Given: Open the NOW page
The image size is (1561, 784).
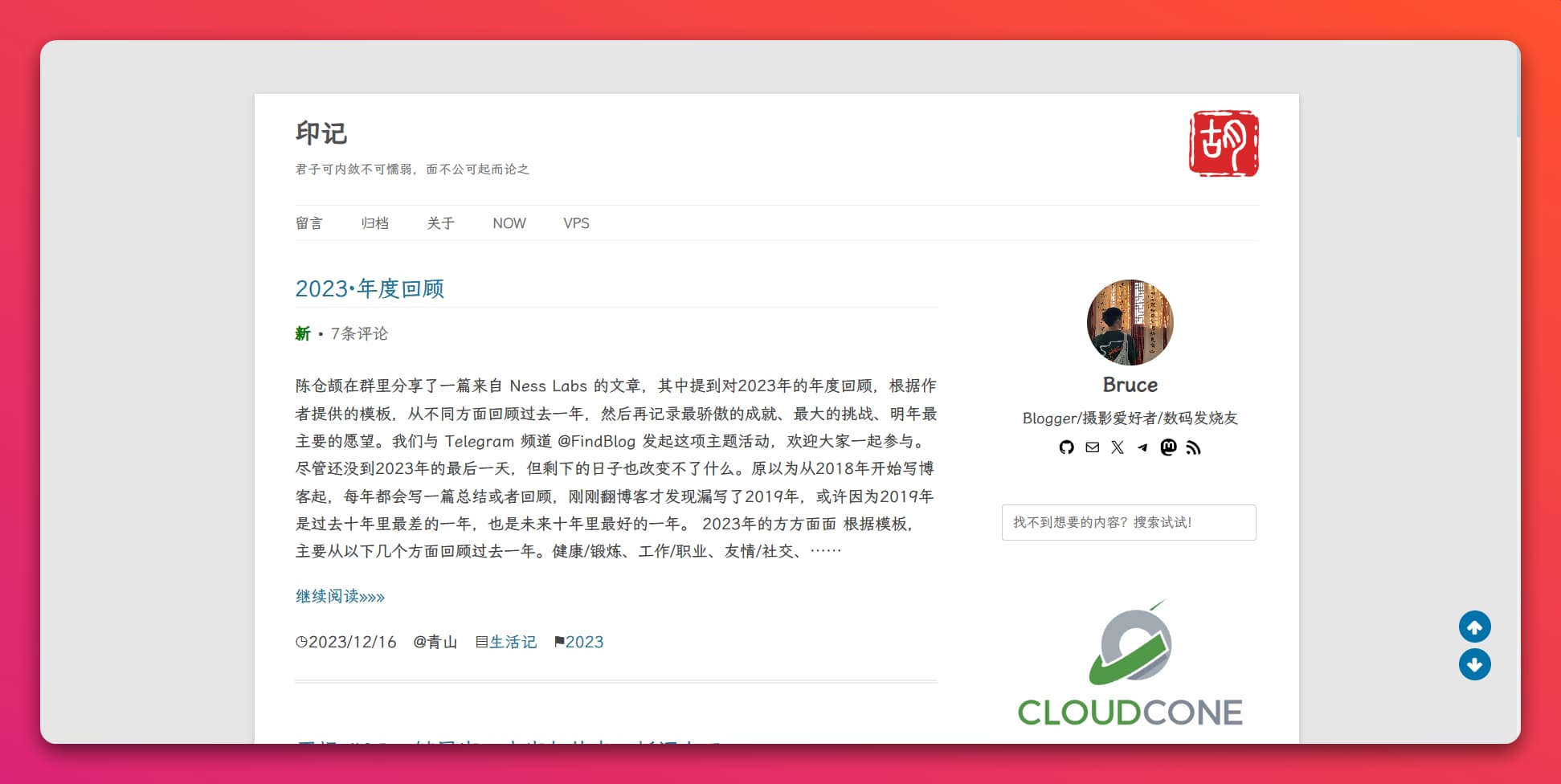Looking at the screenshot, I should pyautogui.click(x=509, y=223).
